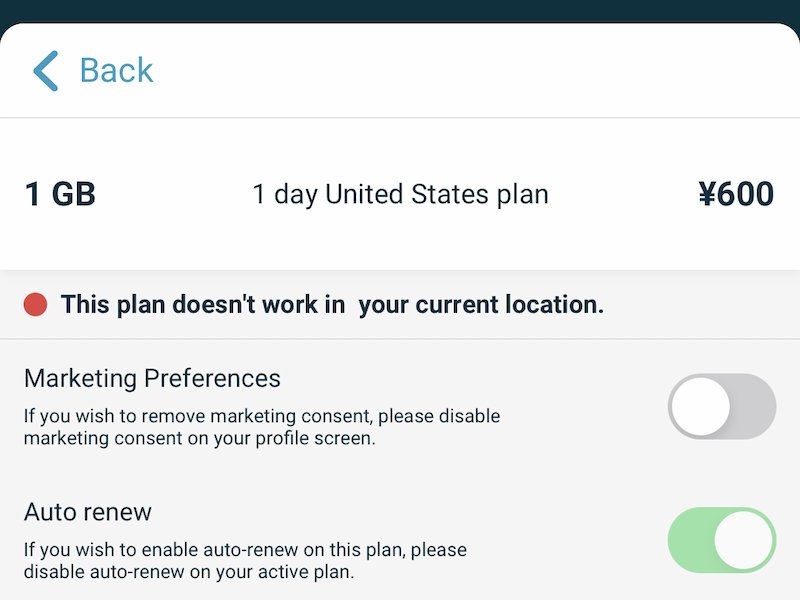Click the words 'profile screen' in description
800x600 pixels.
323,439
